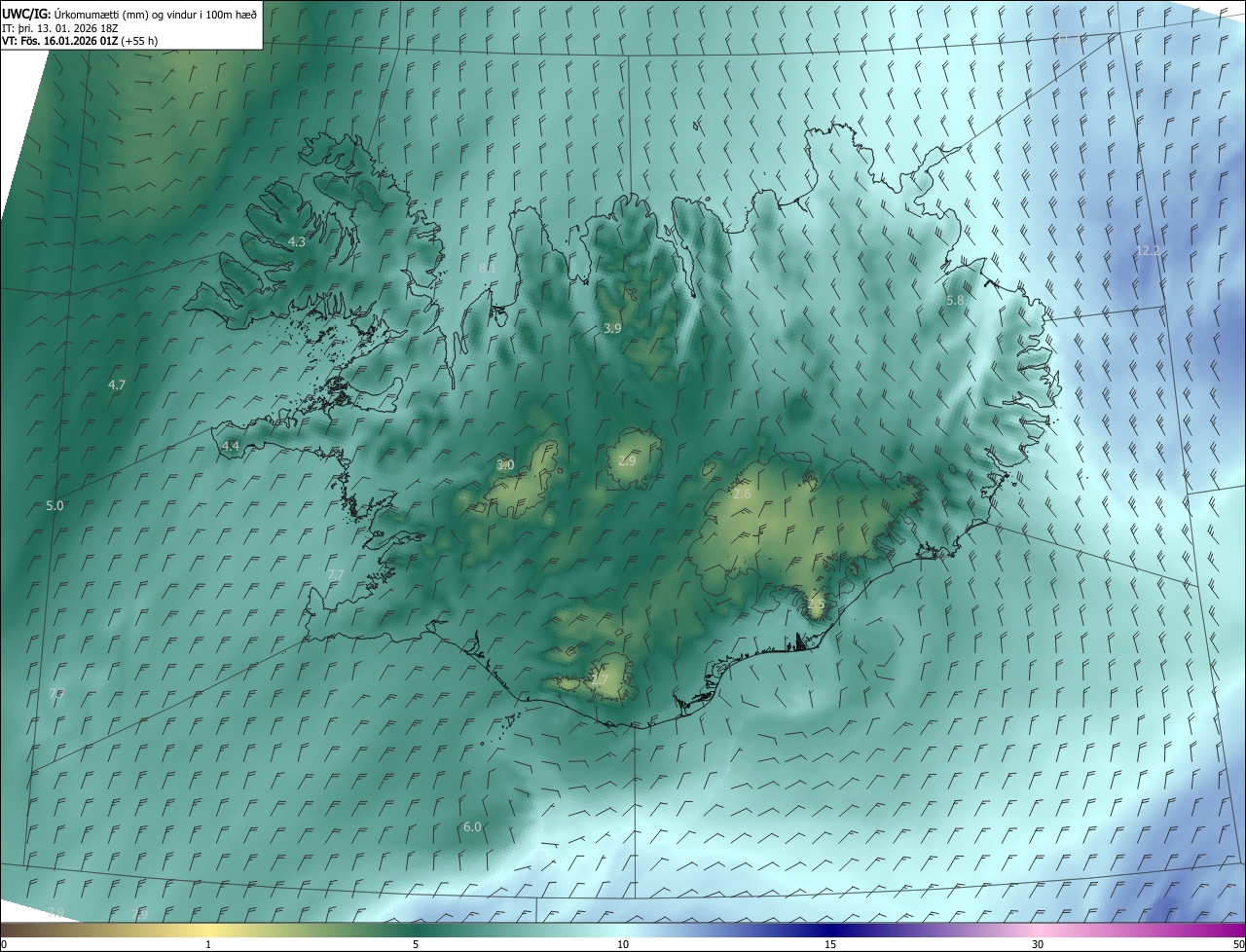Click the colorbar tick label 30
This screenshot has height=952, width=1246.
coord(1038,944)
